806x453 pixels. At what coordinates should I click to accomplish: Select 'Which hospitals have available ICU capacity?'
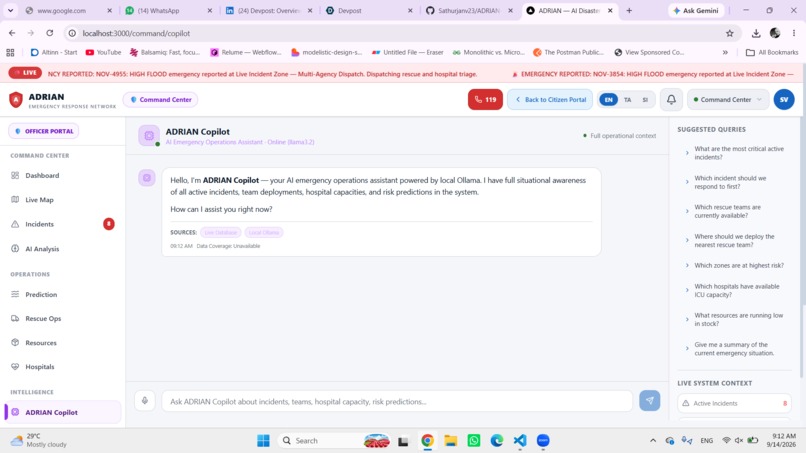pos(734,291)
